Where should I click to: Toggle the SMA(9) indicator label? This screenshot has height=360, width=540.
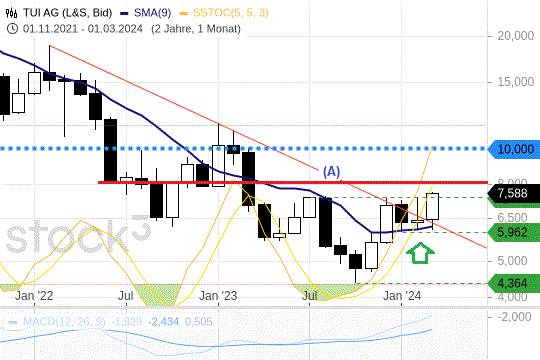153,13
